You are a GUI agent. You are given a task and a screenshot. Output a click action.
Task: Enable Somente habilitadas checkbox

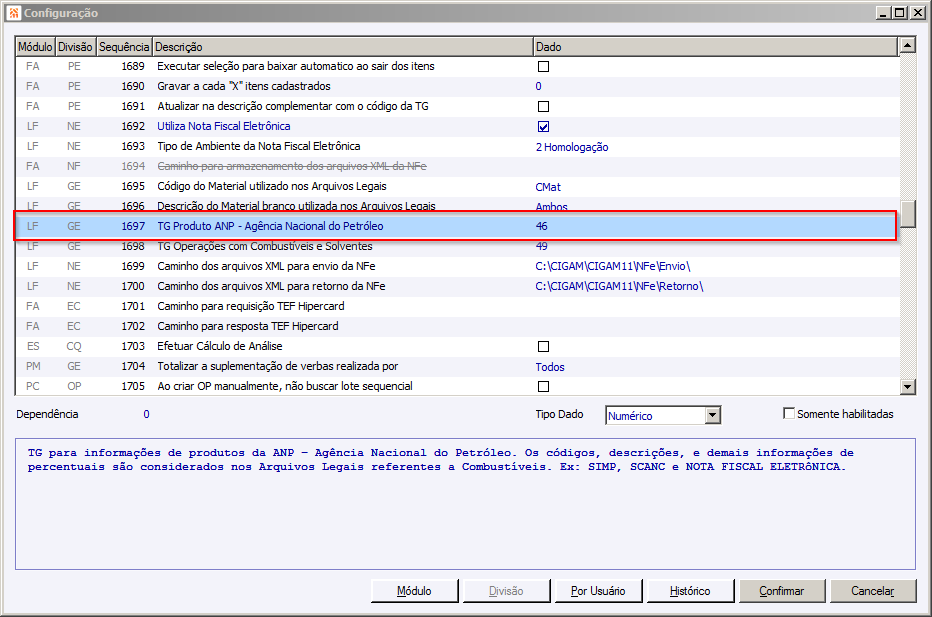789,413
